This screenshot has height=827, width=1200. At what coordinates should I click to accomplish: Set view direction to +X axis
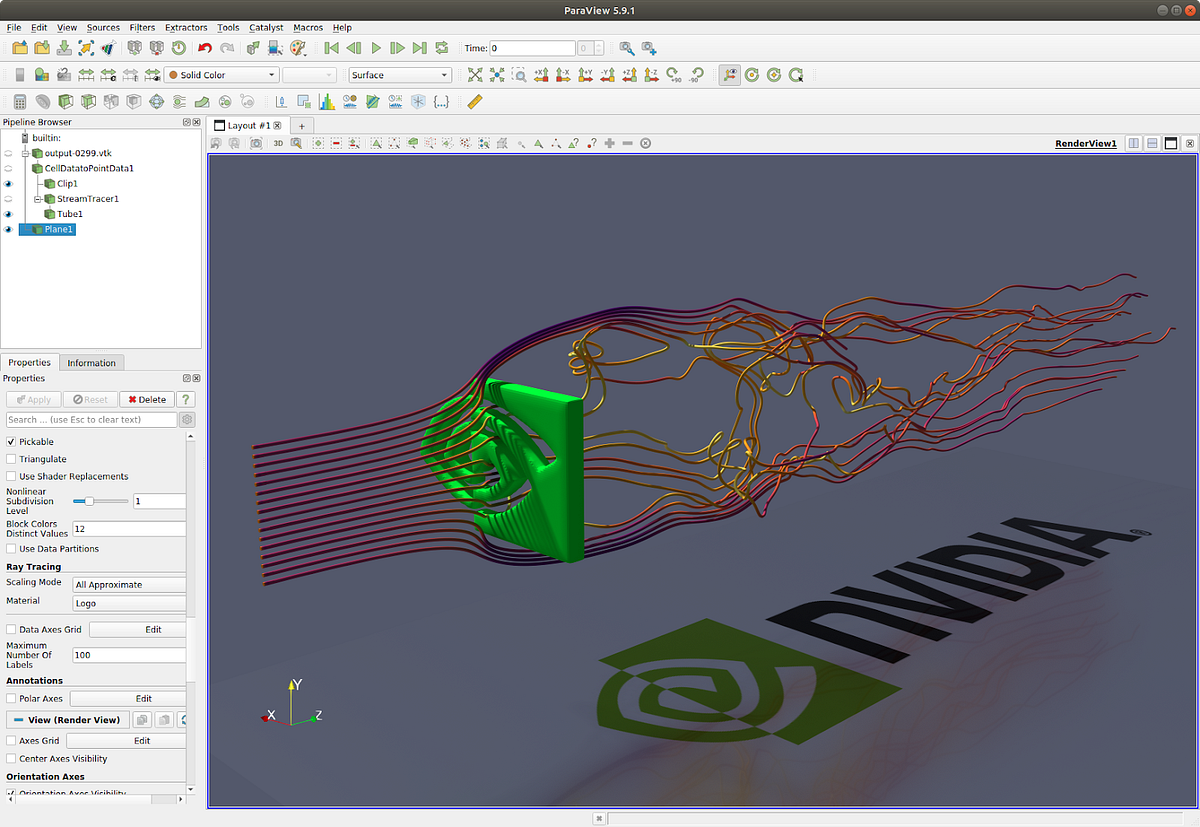pyautogui.click(x=540, y=74)
